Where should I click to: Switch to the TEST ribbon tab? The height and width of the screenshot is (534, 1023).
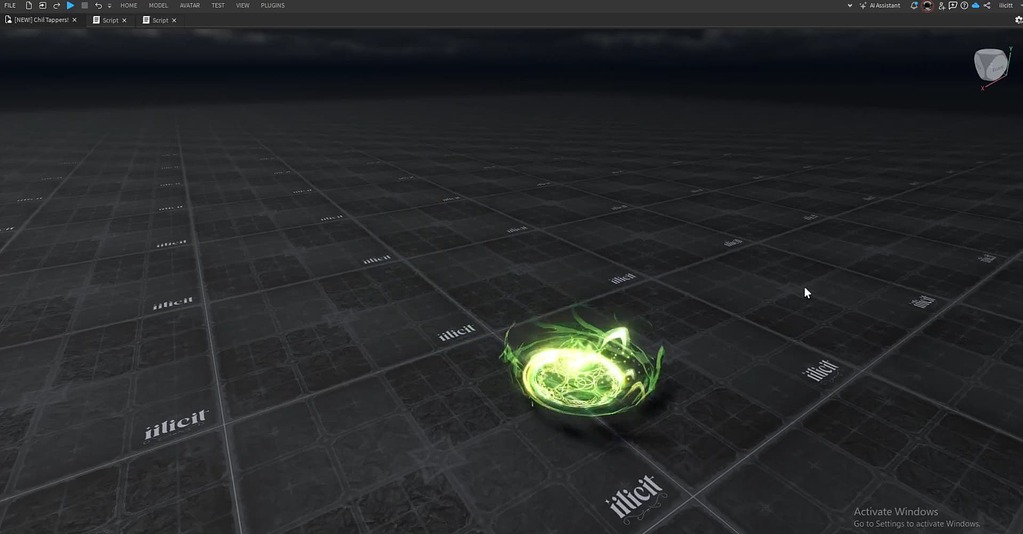coord(218,5)
